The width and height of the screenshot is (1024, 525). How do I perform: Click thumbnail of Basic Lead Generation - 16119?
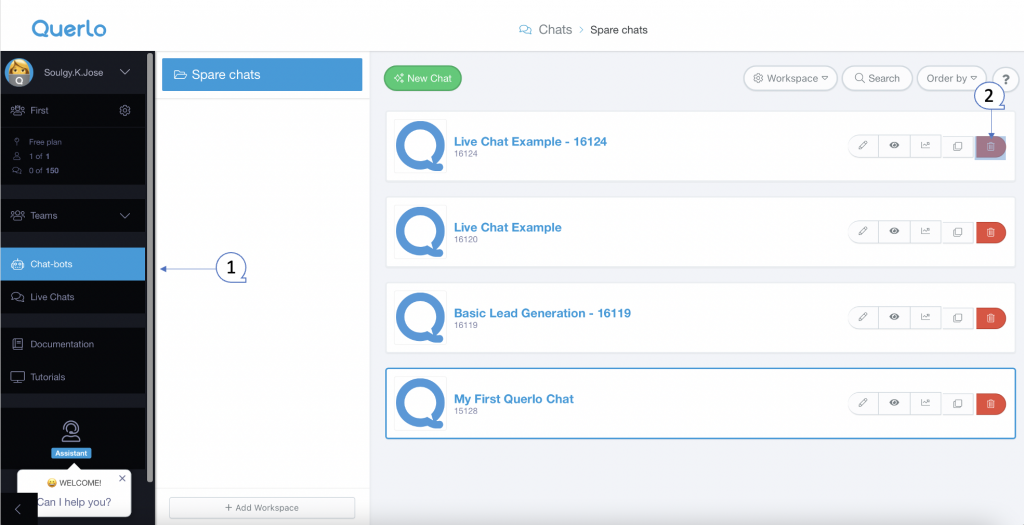tap(421, 317)
